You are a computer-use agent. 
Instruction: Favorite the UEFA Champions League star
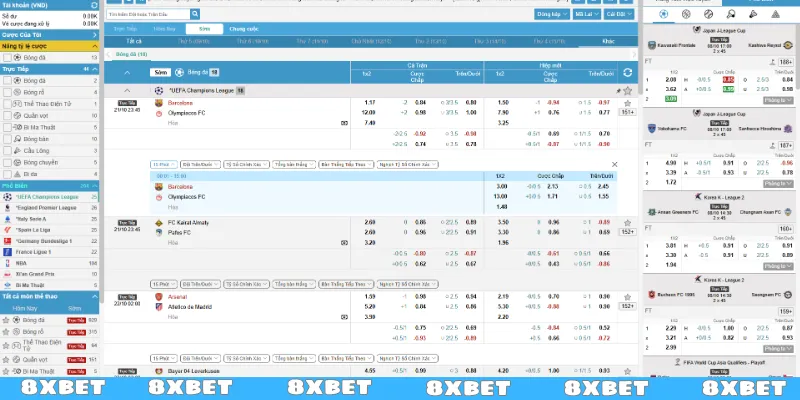627,90
